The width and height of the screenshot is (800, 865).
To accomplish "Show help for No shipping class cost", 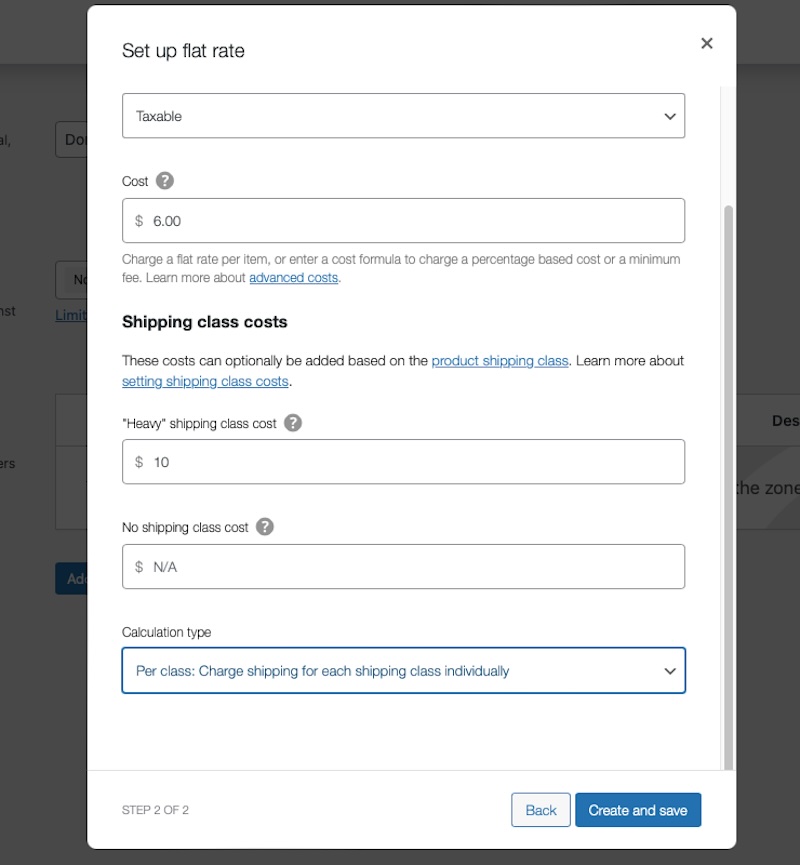I will tap(265, 527).
